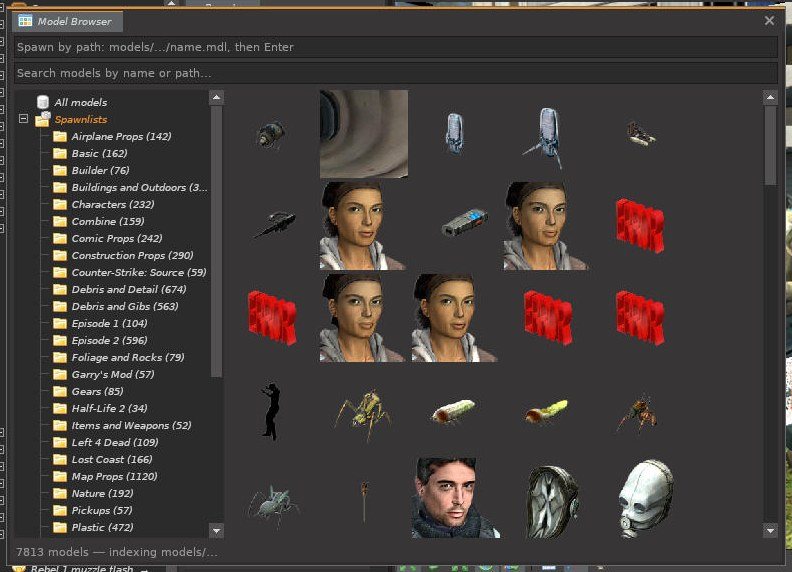Screen dimensions: 792x572
Task: Select the white gas mask head model
Action: (646, 498)
